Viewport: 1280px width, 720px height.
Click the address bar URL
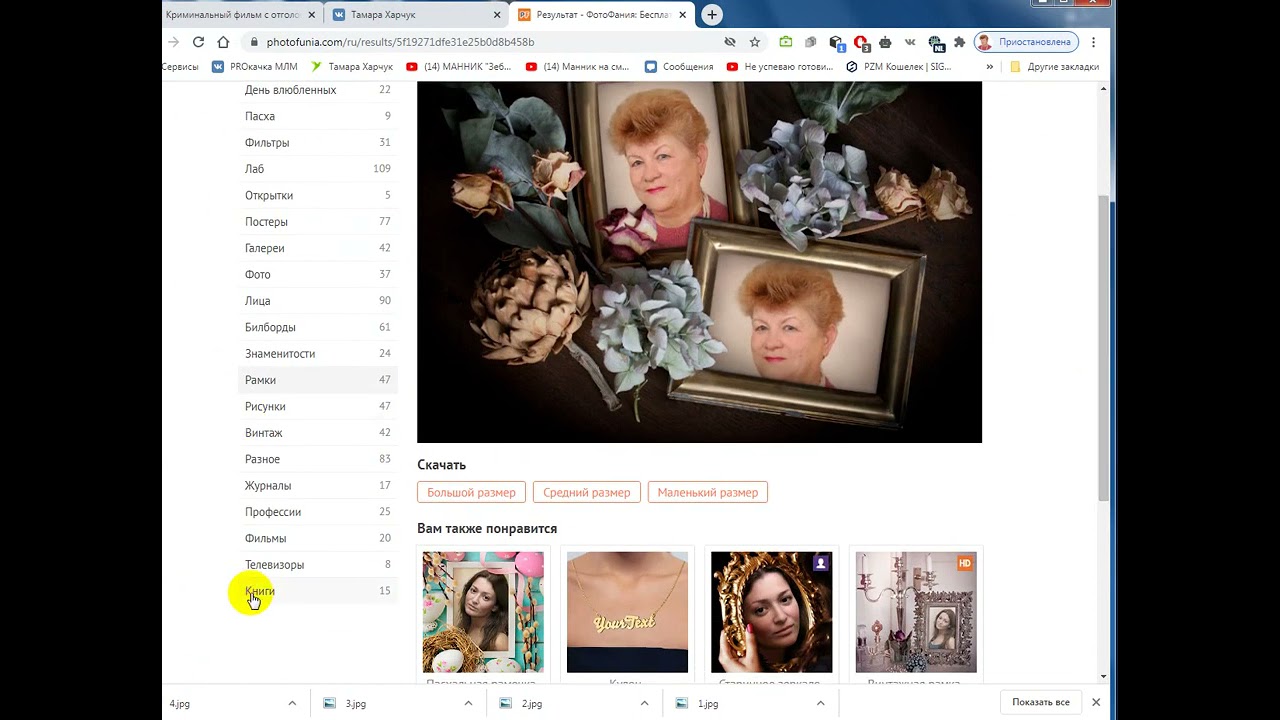click(x=400, y=42)
